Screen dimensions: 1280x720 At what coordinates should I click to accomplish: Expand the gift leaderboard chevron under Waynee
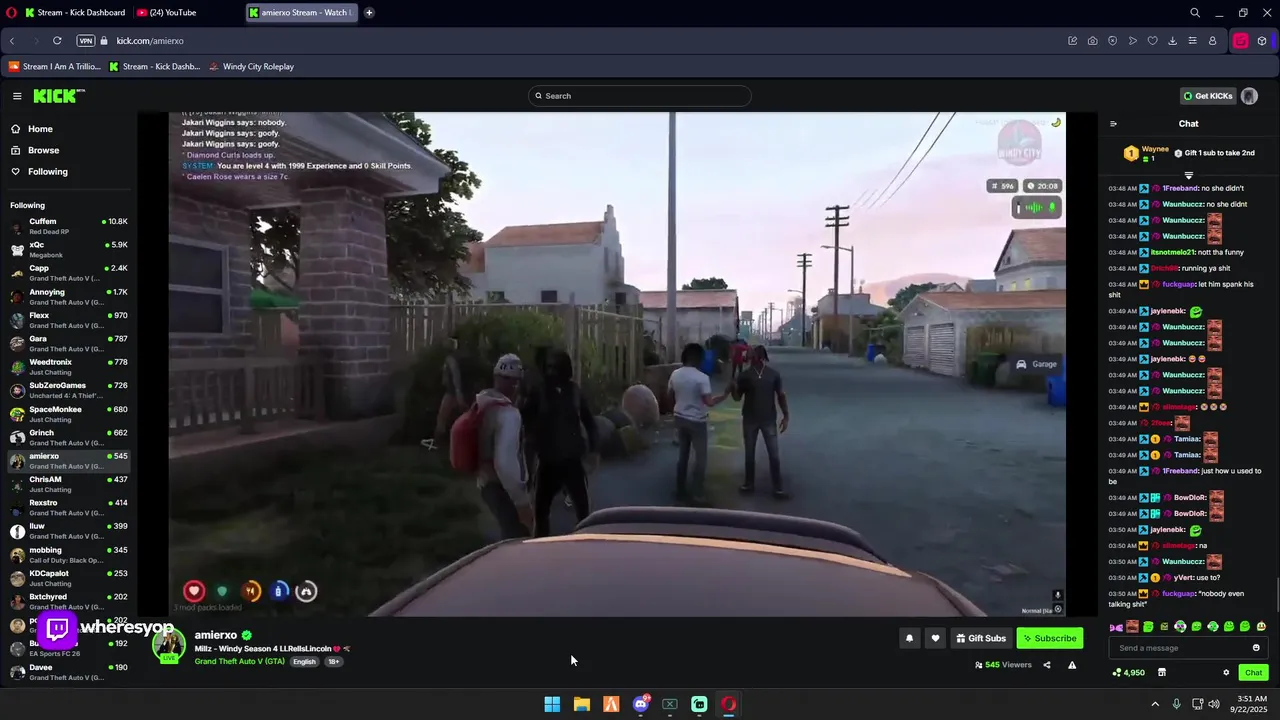click(x=1189, y=175)
